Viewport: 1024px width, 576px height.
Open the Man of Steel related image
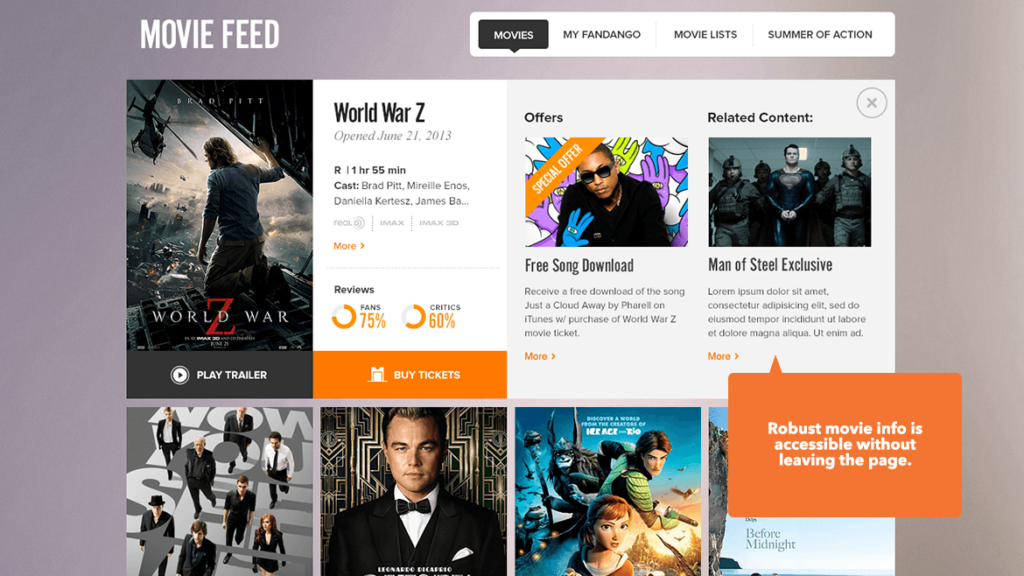click(x=790, y=192)
